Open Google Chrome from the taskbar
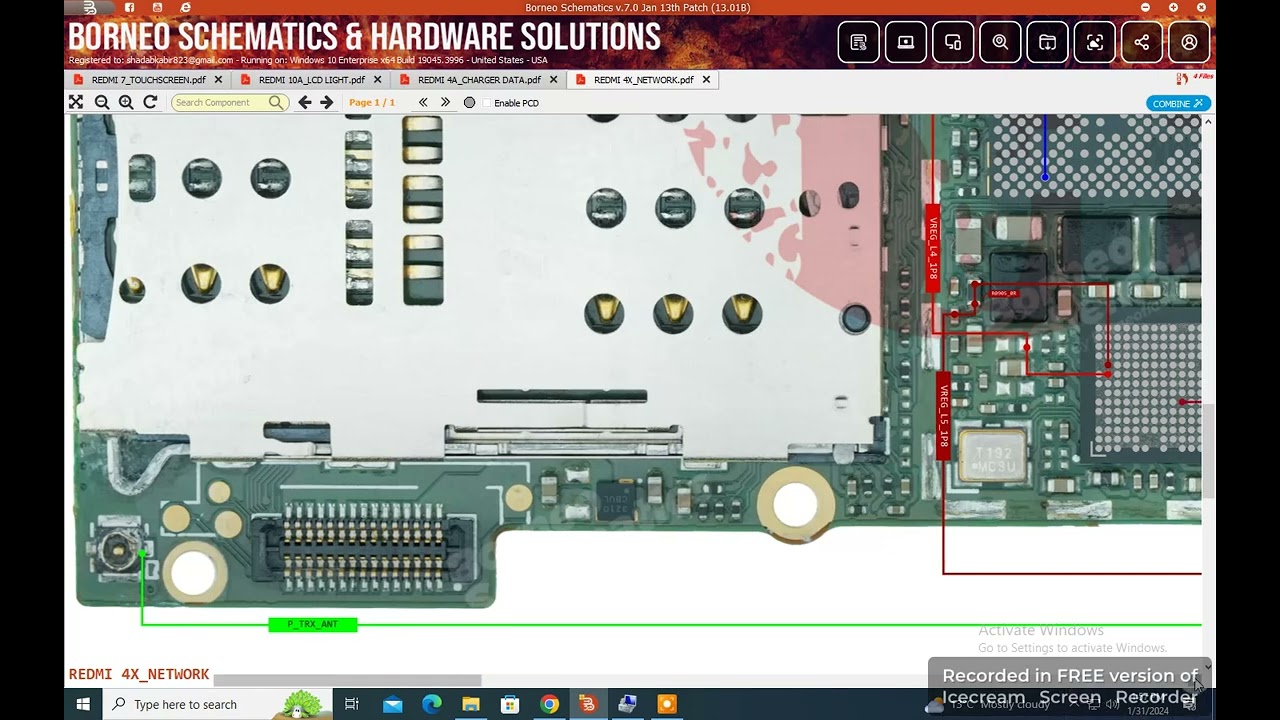 click(549, 704)
